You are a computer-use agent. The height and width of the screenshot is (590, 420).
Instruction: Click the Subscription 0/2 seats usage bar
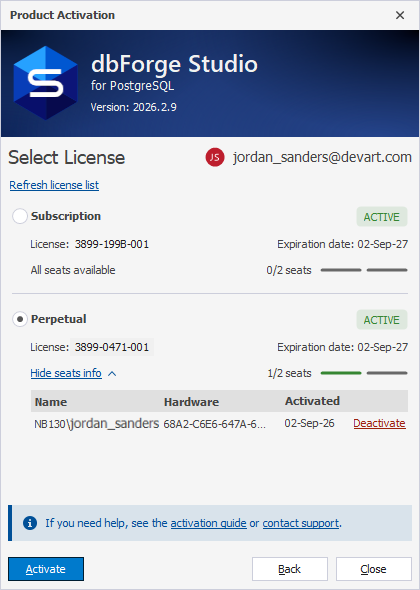pyautogui.click(x=364, y=270)
